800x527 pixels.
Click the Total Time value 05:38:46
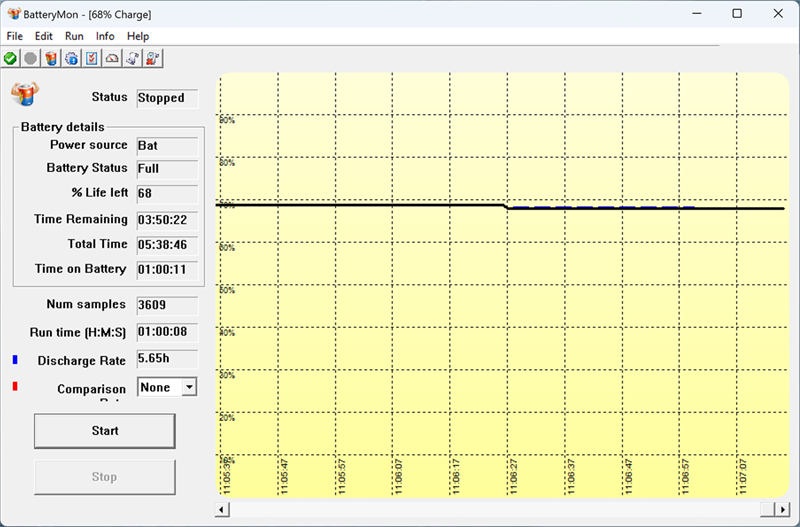(x=167, y=245)
